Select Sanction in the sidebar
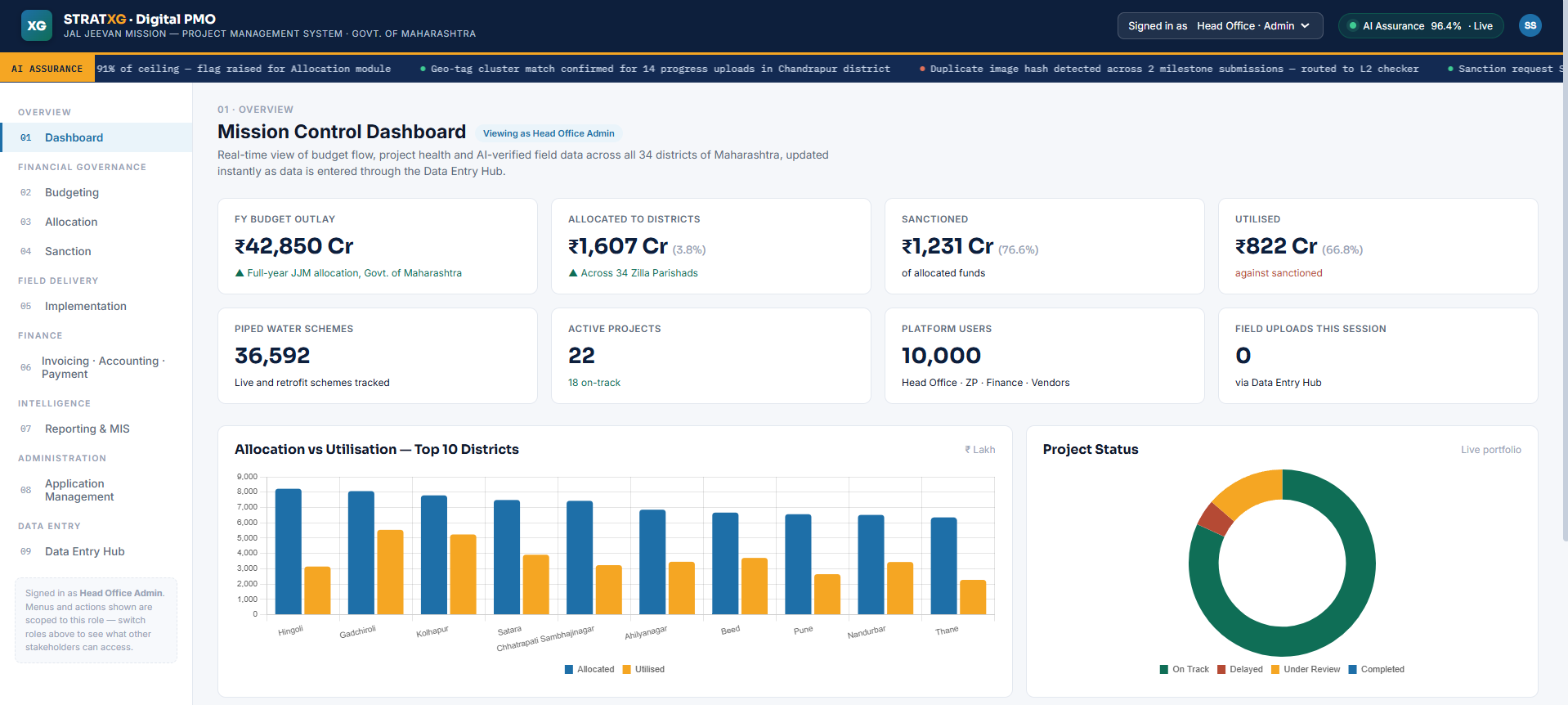Viewport: 1568px width, 705px height. [x=96, y=251]
